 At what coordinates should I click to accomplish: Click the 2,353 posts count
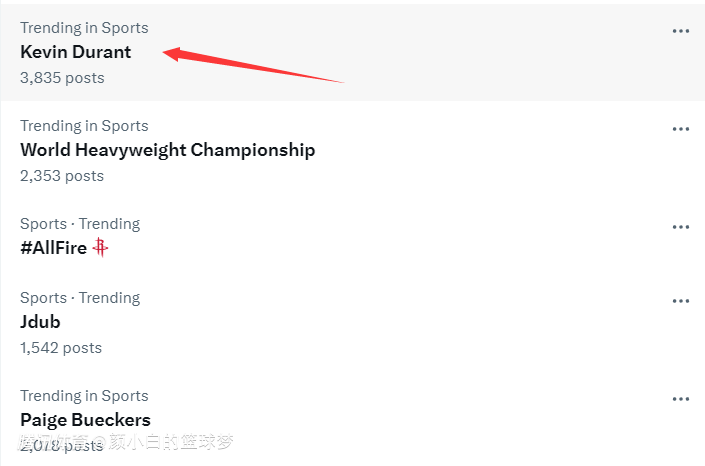click(x=62, y=176)
